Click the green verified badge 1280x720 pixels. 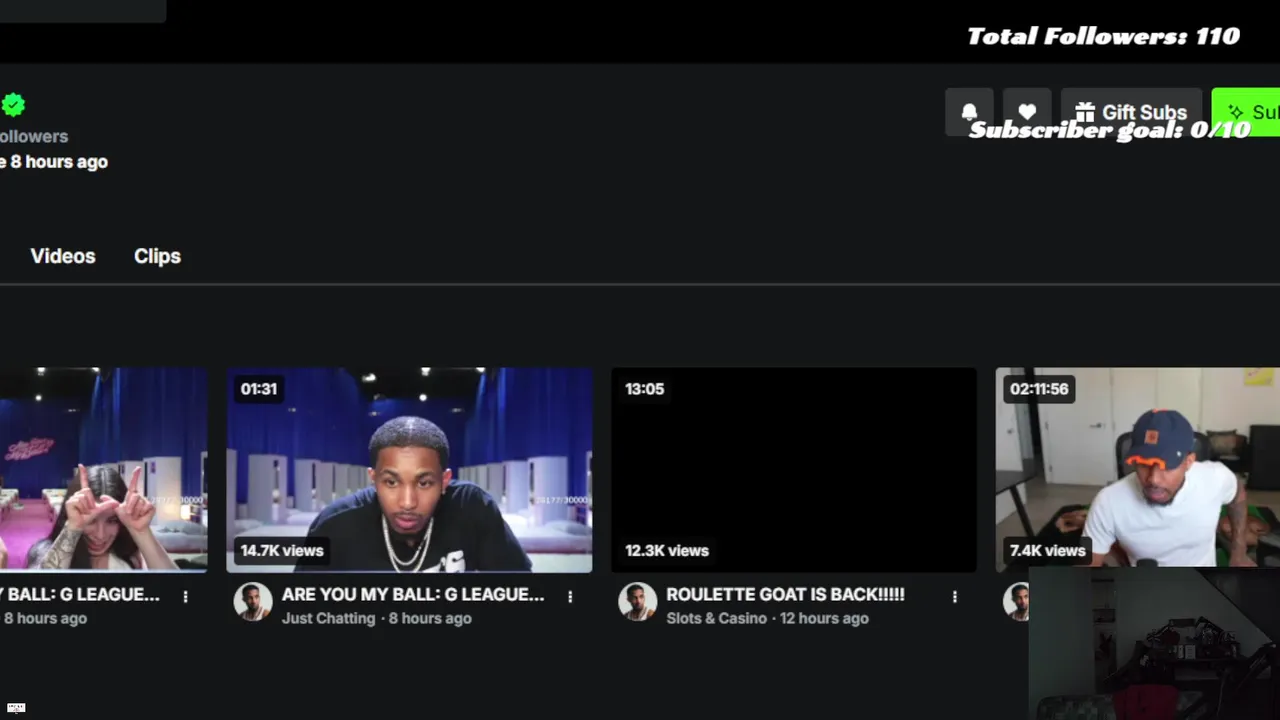pyautogui.click(x=13, y=105)
